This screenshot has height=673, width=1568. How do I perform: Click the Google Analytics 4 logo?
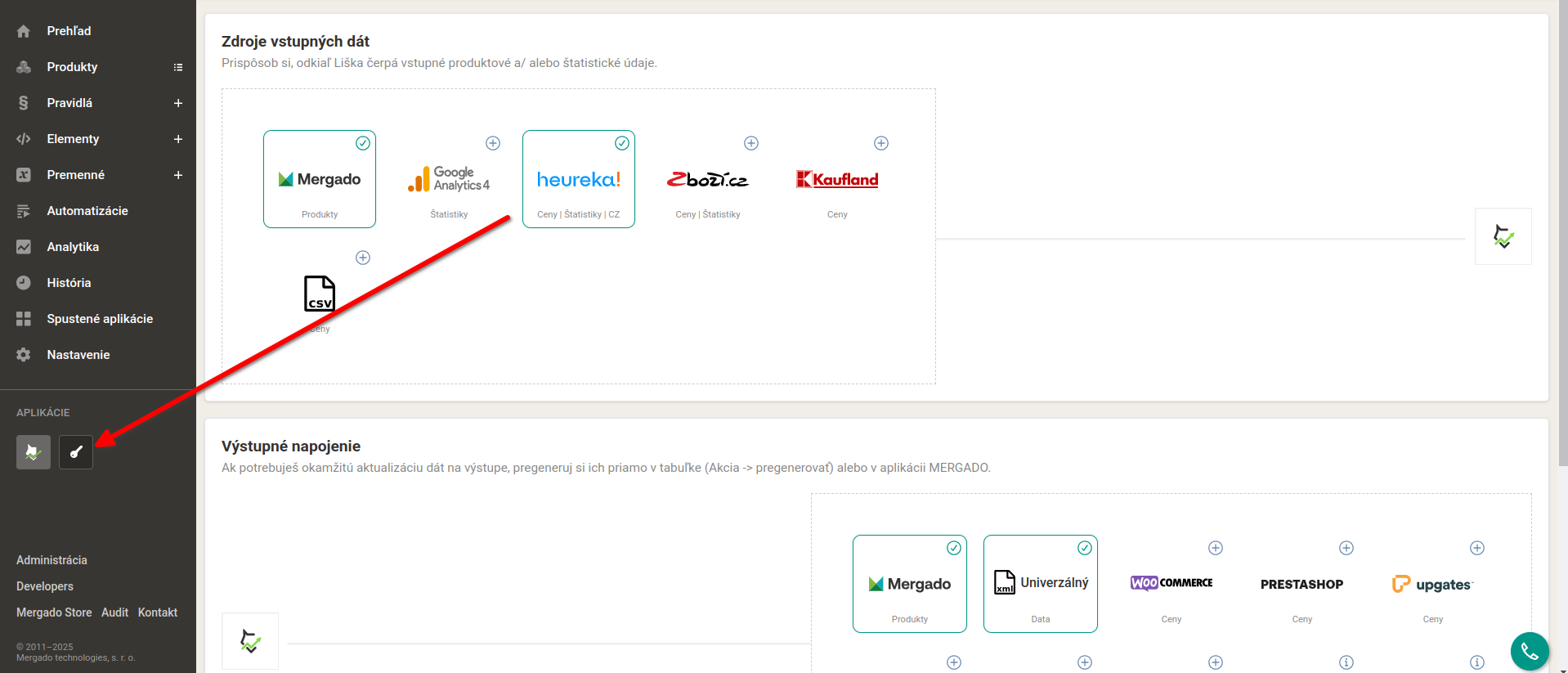click(x=449, y=179)
